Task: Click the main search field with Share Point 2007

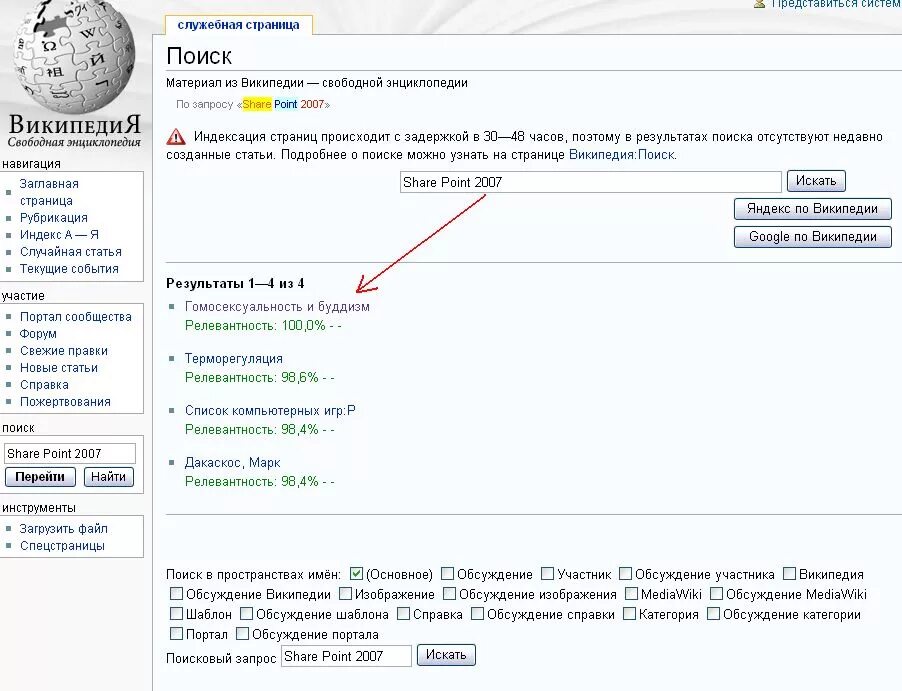Action: point(590,182)
